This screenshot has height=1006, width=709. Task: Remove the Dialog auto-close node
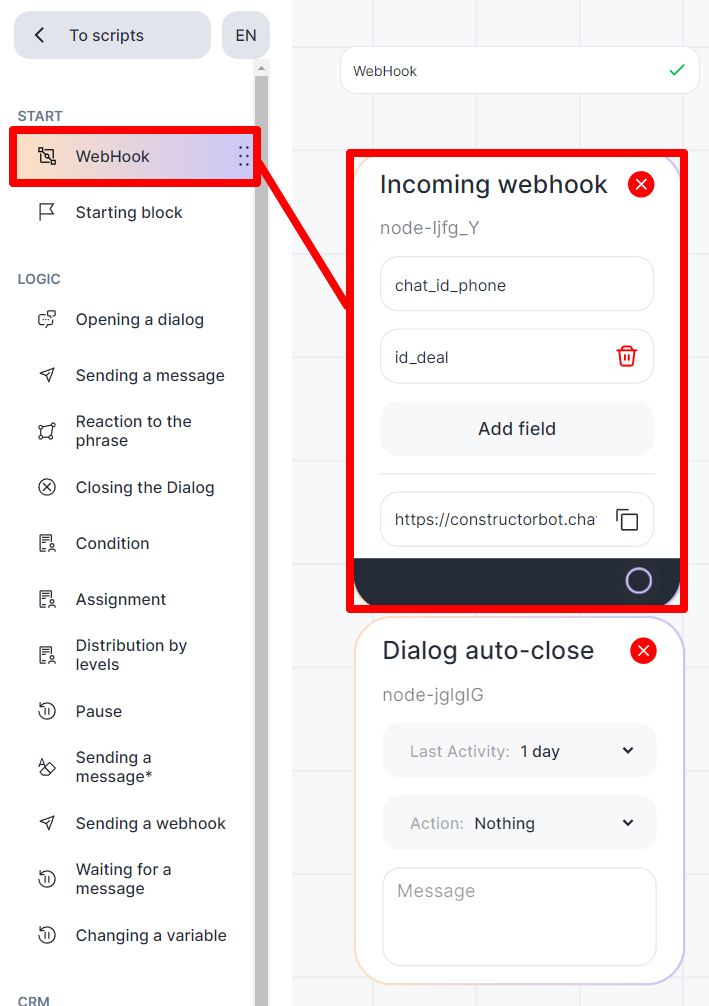click(644, 651)
